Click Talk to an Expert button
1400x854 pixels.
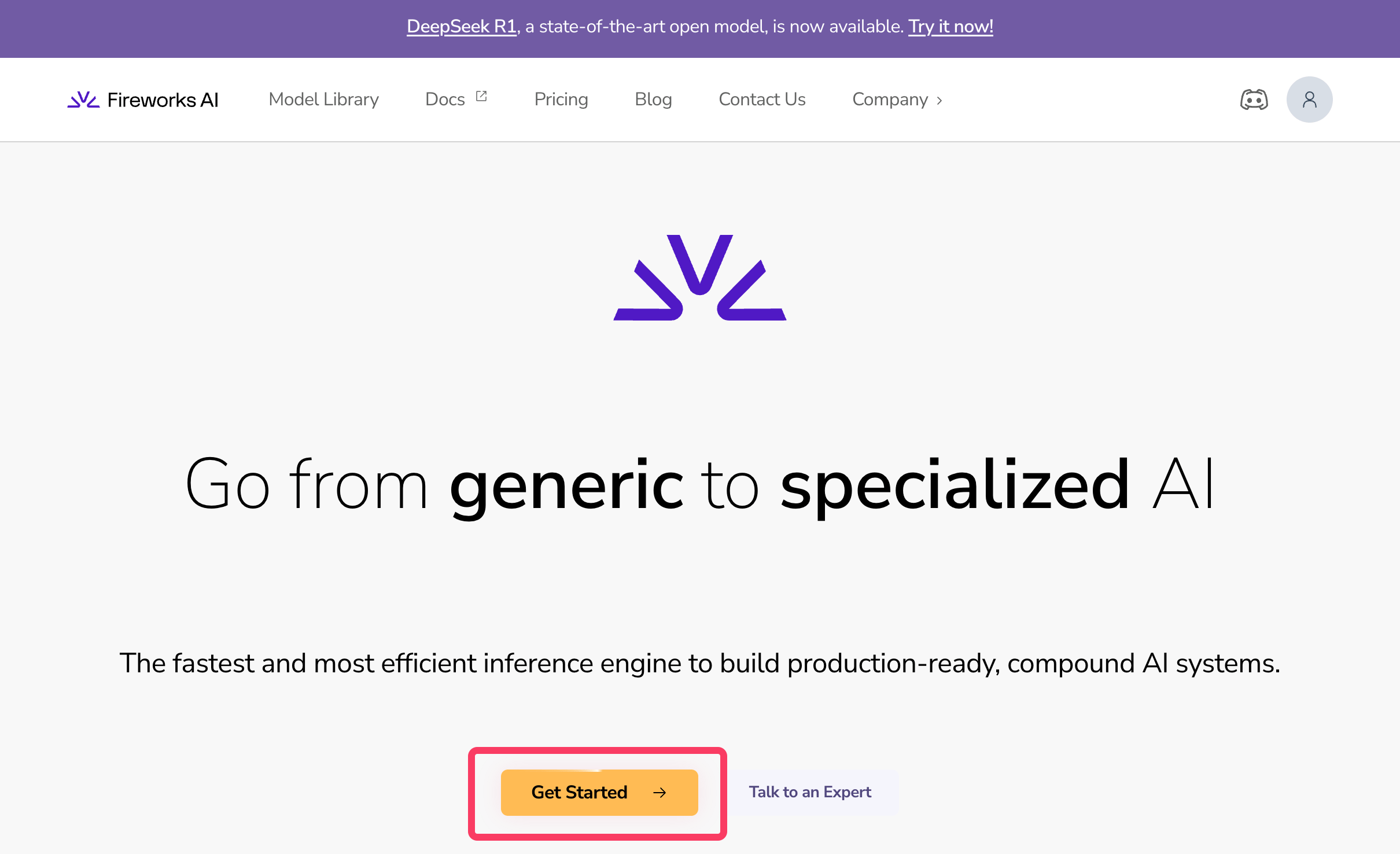(x=810, y=792)
